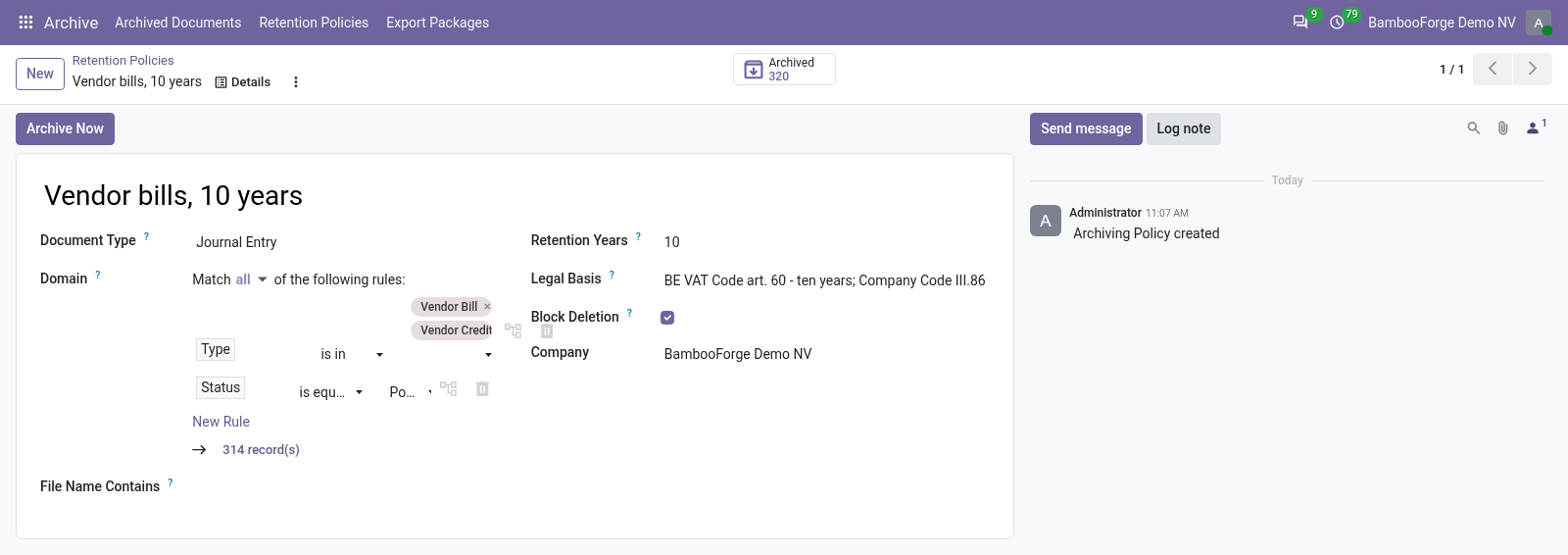
Task: Add a New Rule to domain
Action: (220, 422)
